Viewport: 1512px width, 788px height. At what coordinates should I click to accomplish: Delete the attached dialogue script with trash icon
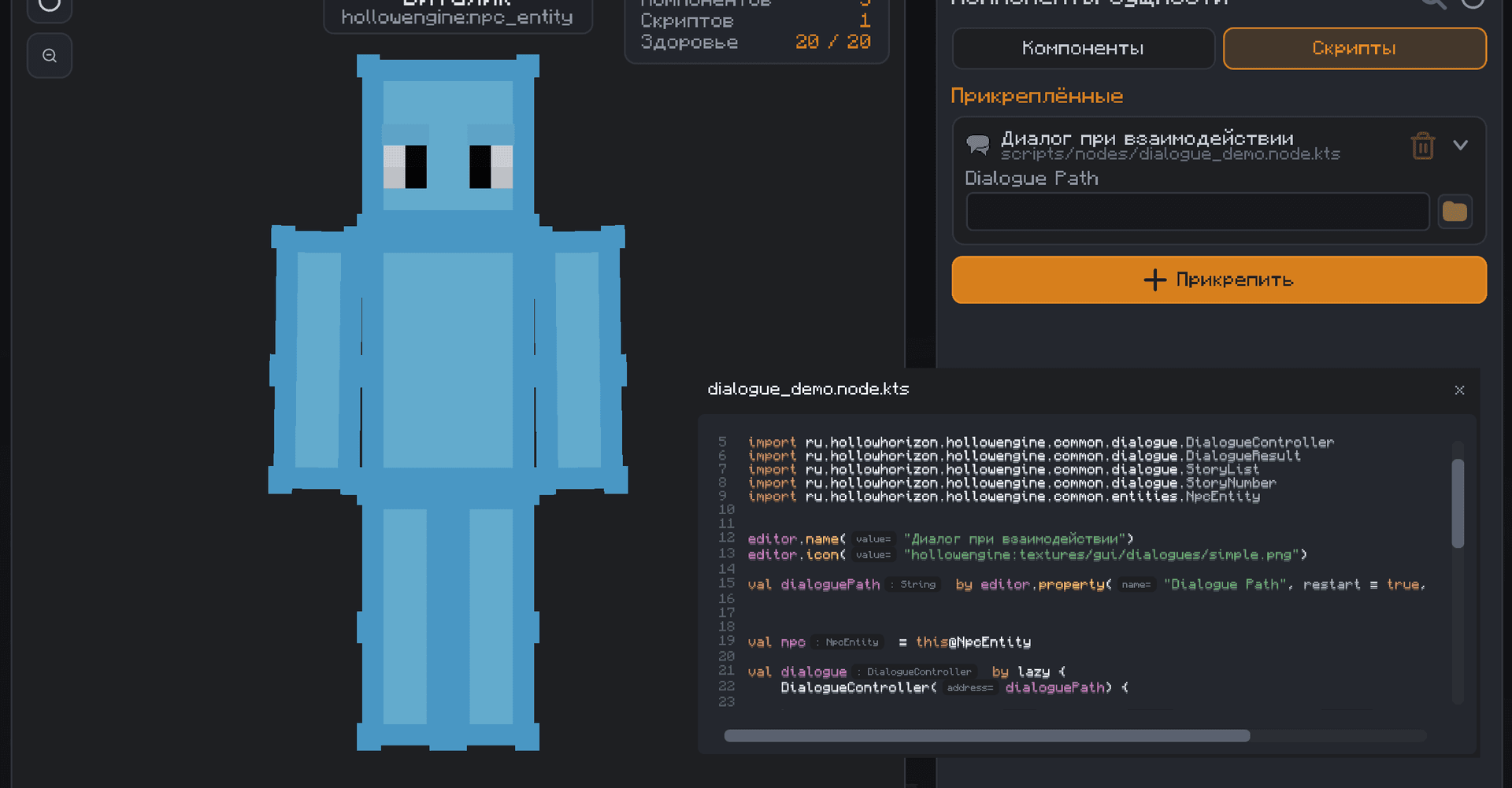[1422, 146]
